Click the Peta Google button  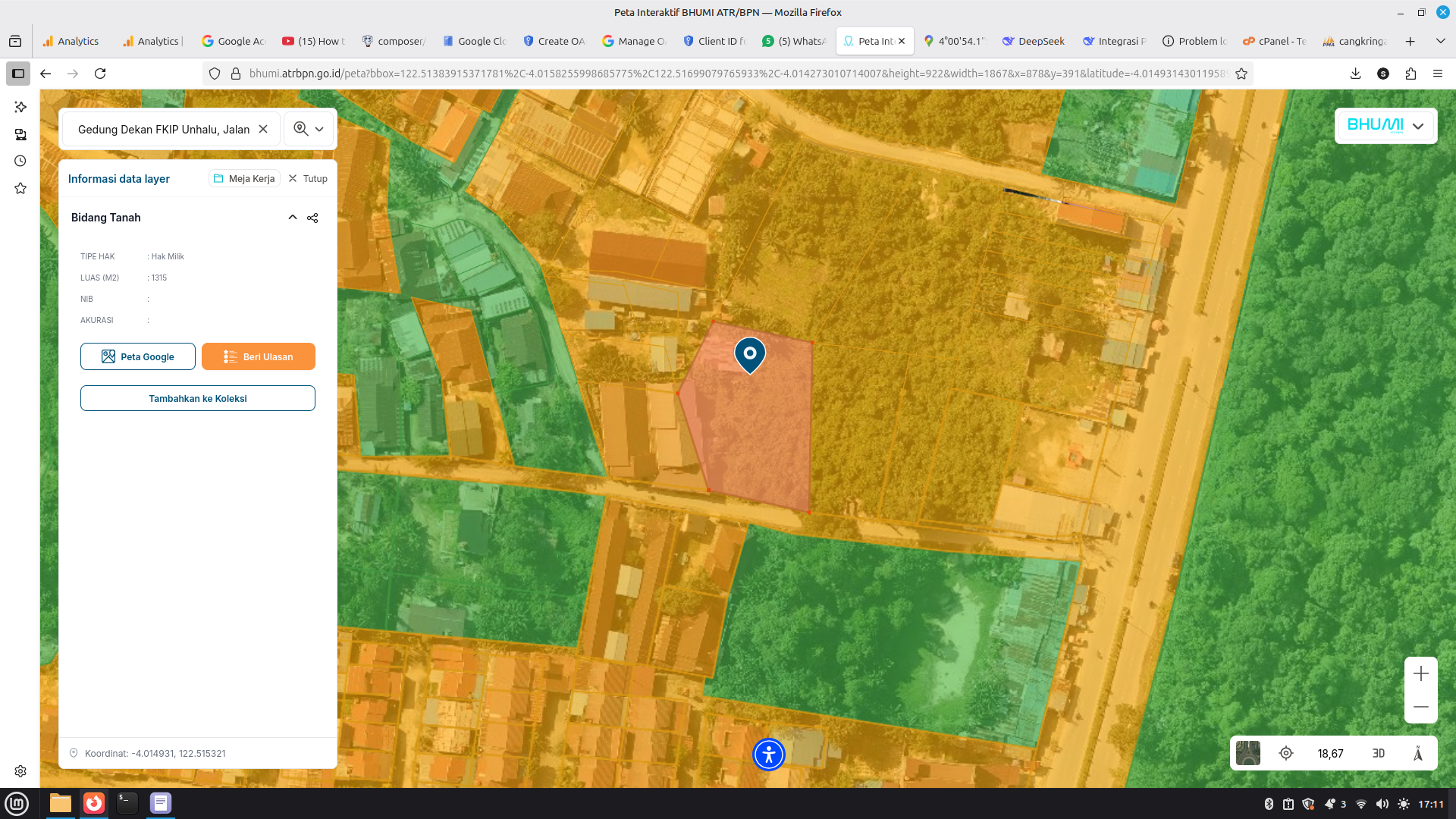click(138, 356)
